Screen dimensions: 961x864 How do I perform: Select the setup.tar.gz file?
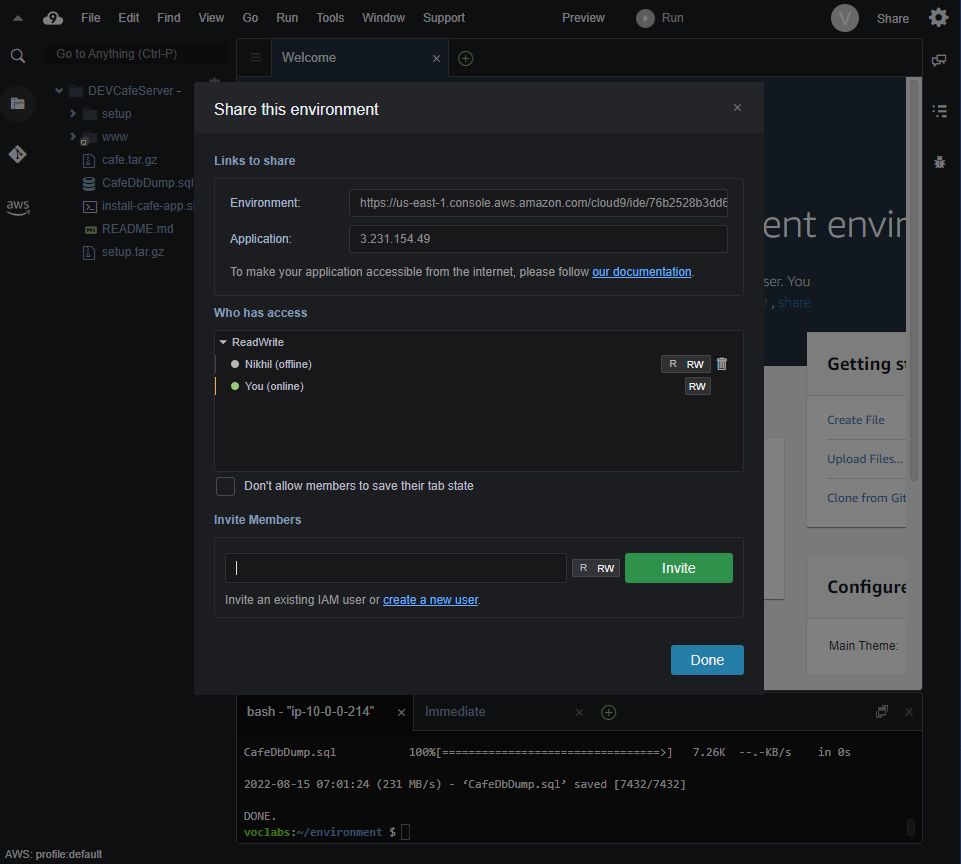pos(132,252)
